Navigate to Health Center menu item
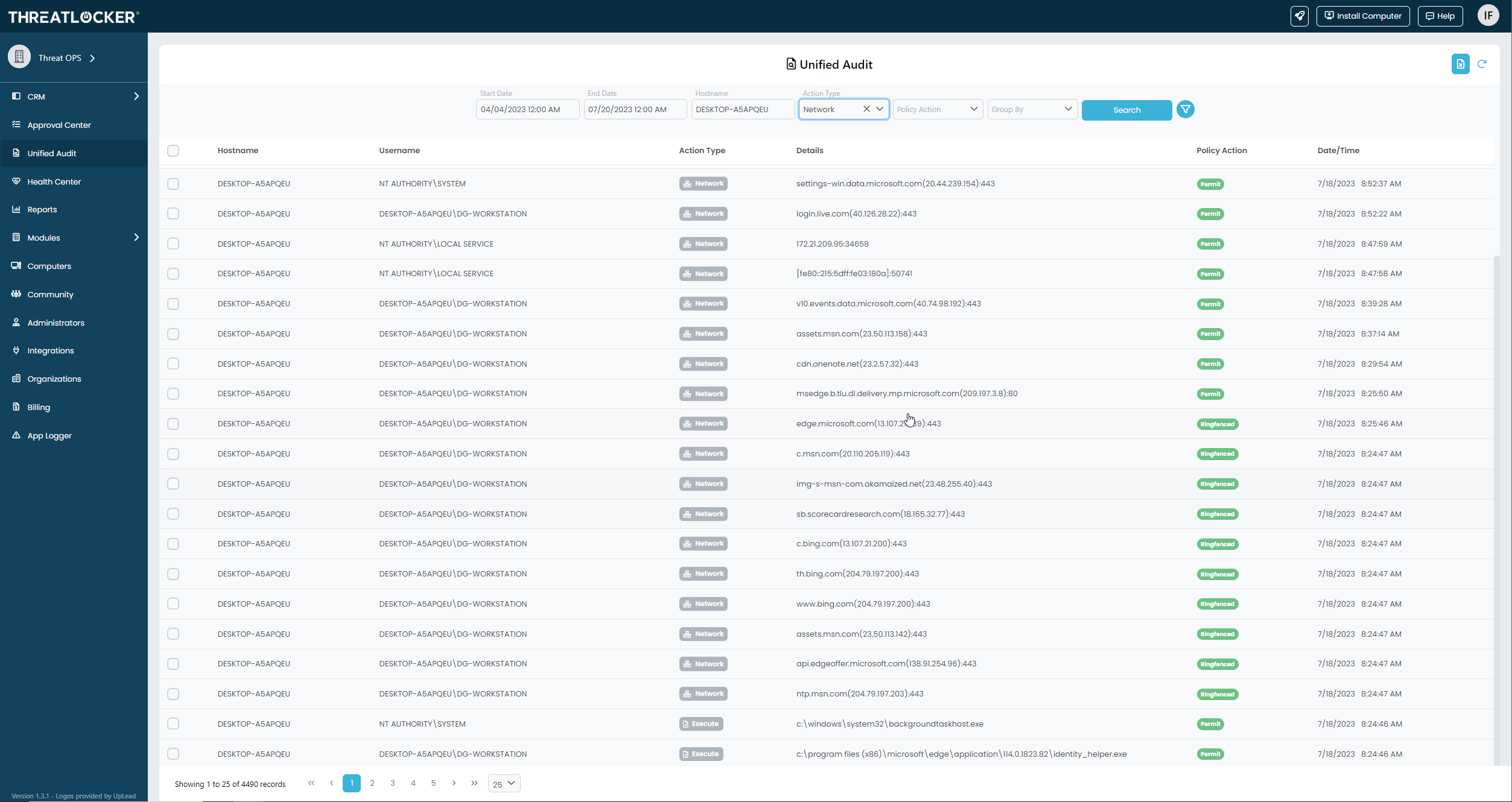This screenshot has height=802, width=1512. 54,182
